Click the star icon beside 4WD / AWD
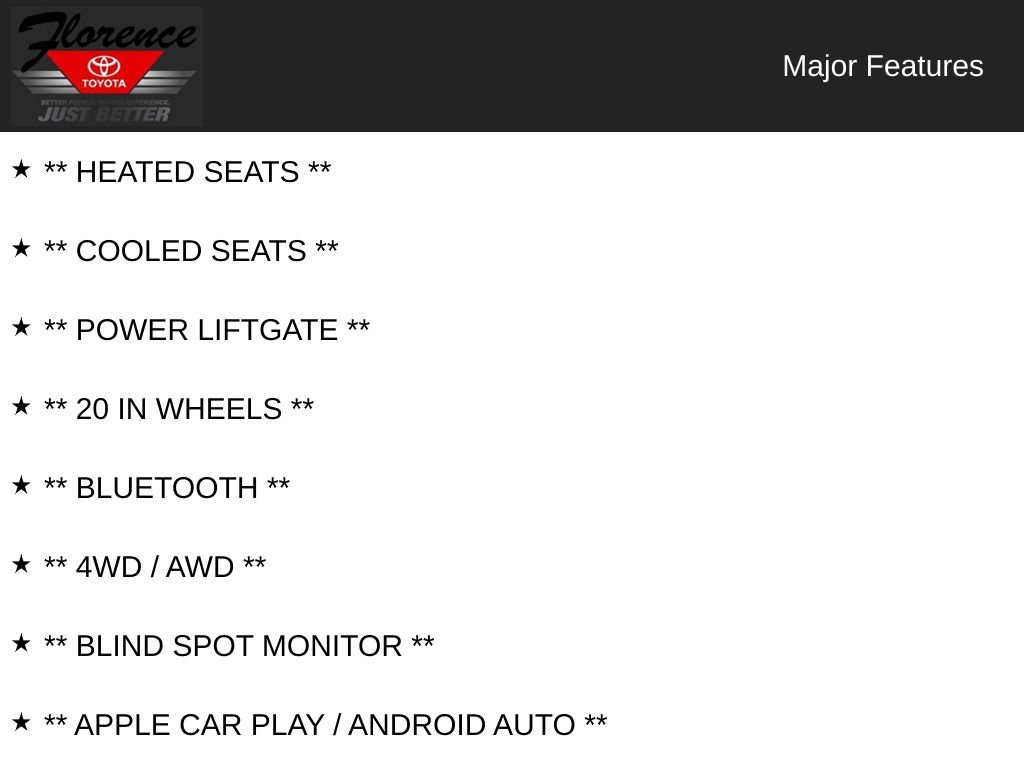The image size is (1024, 768). point(21,564)
